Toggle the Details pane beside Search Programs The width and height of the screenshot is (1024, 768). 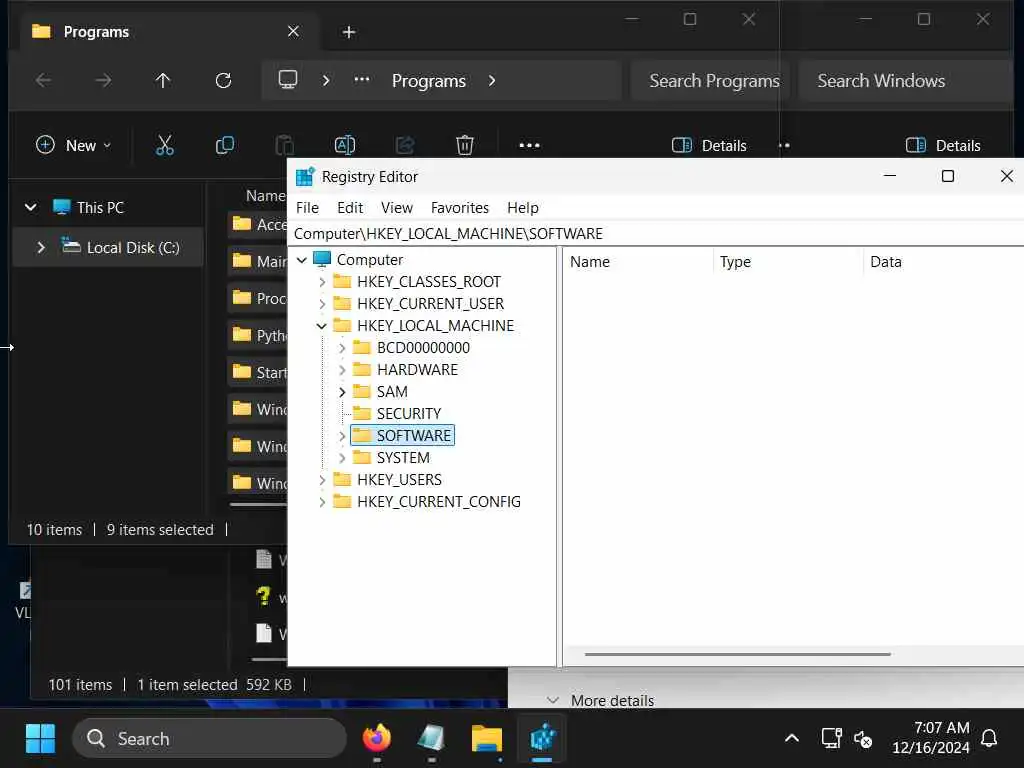[709, 145]
